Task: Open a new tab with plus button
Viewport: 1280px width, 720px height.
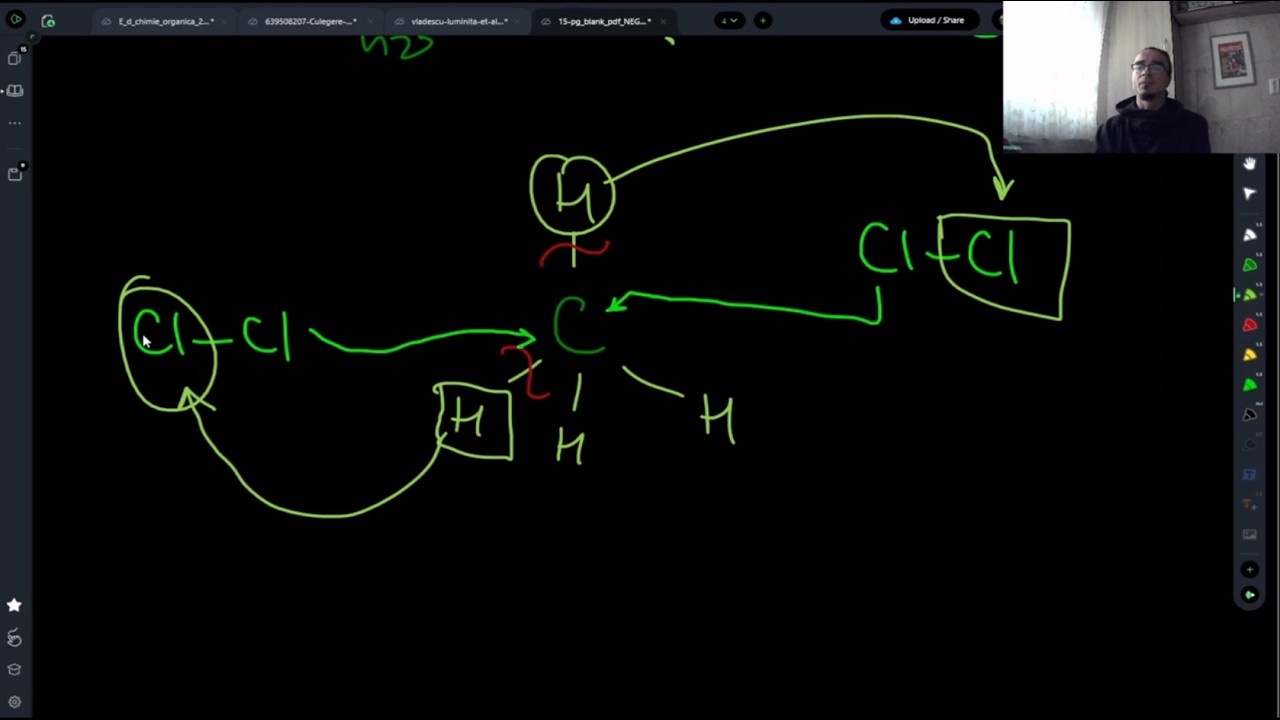Action: click(762, 20)
